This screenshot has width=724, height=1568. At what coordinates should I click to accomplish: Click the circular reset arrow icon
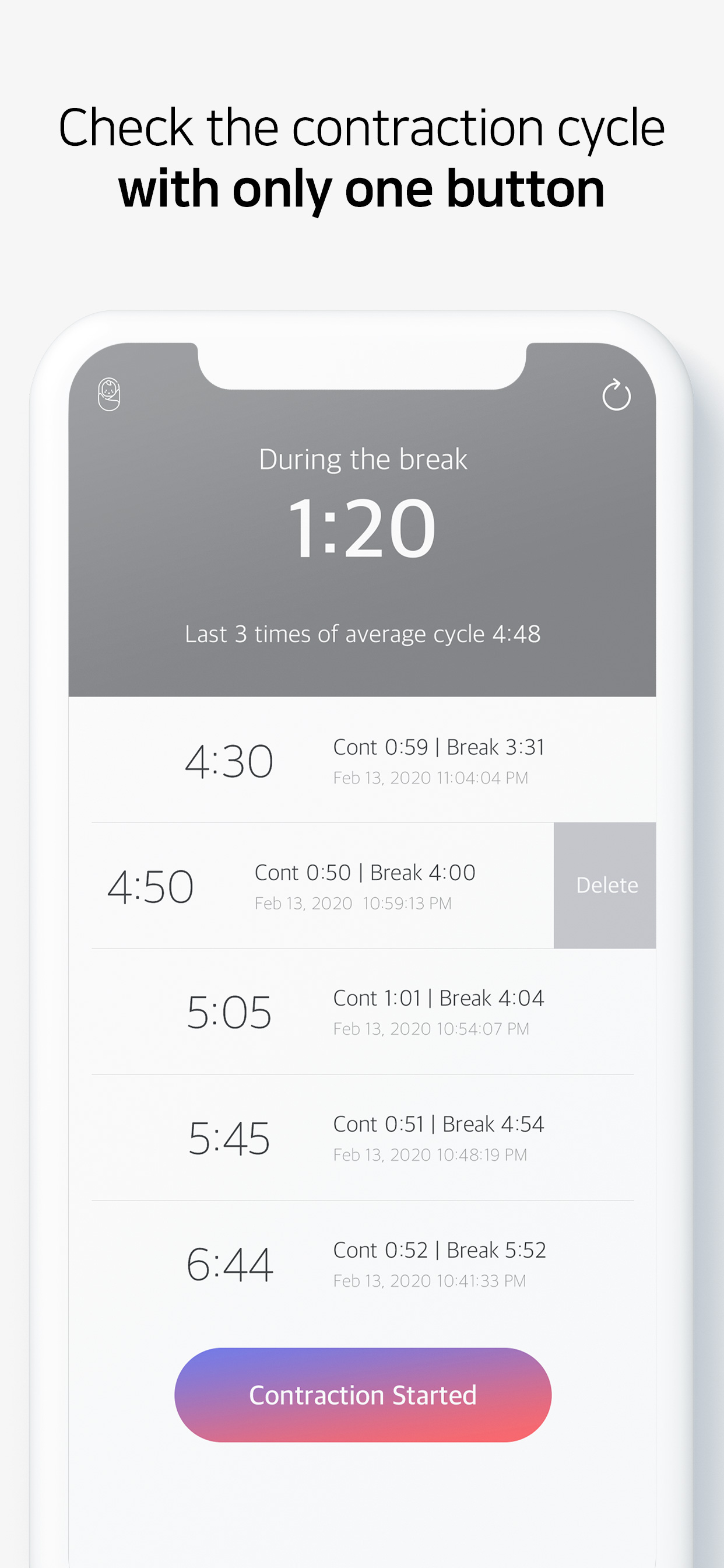616,395
